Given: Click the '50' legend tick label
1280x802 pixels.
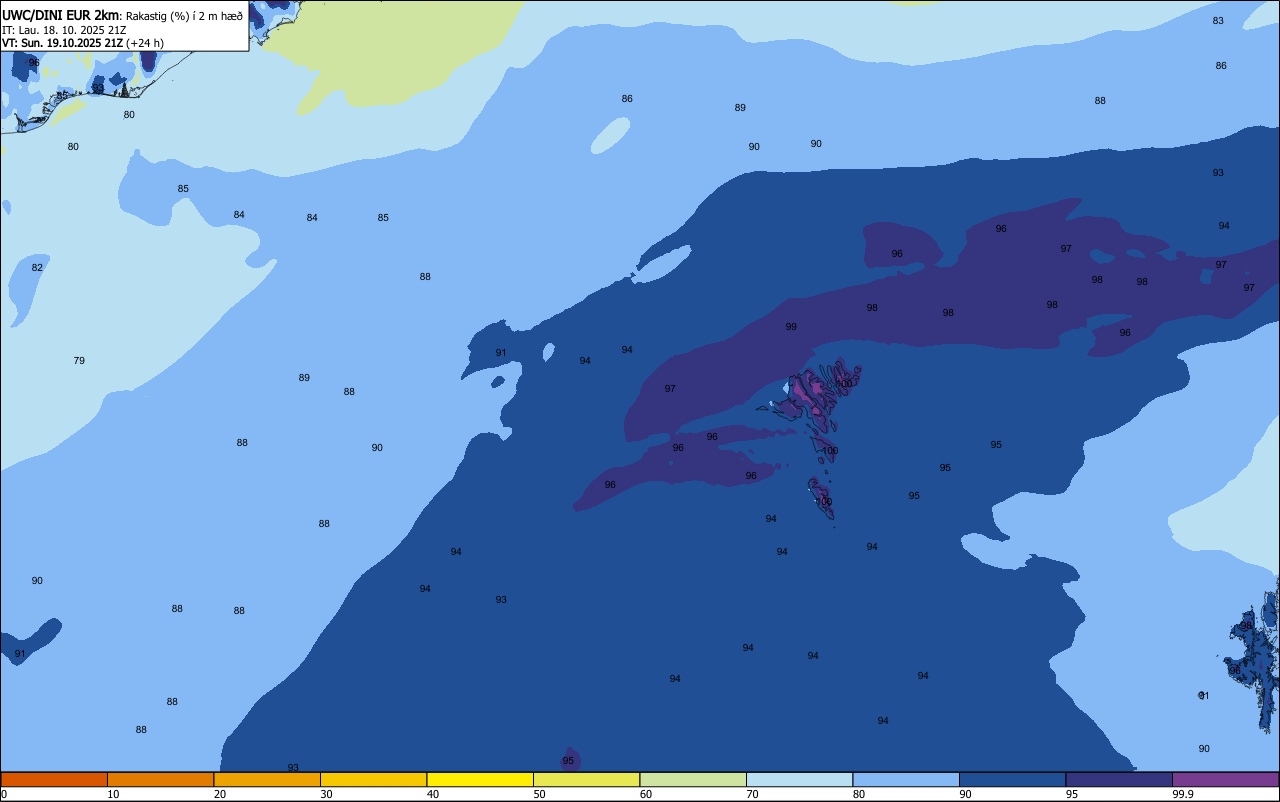Looking at the screenshot, I should [x=540, y=794].
